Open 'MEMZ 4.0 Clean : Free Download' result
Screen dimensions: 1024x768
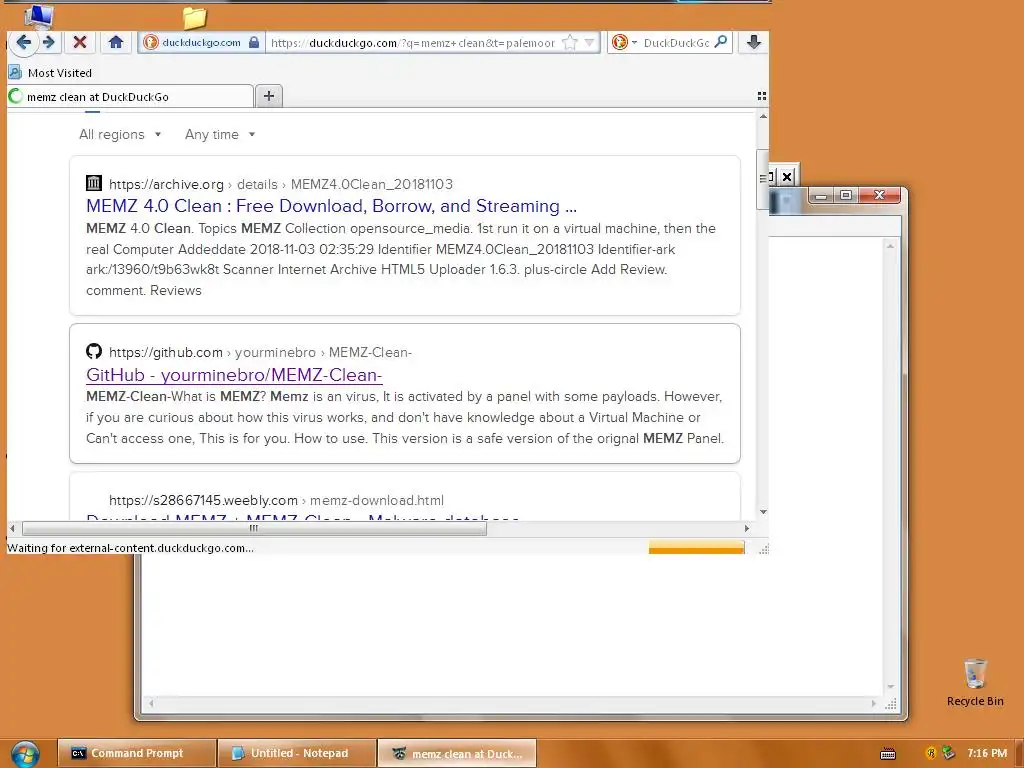pos(331,206)
